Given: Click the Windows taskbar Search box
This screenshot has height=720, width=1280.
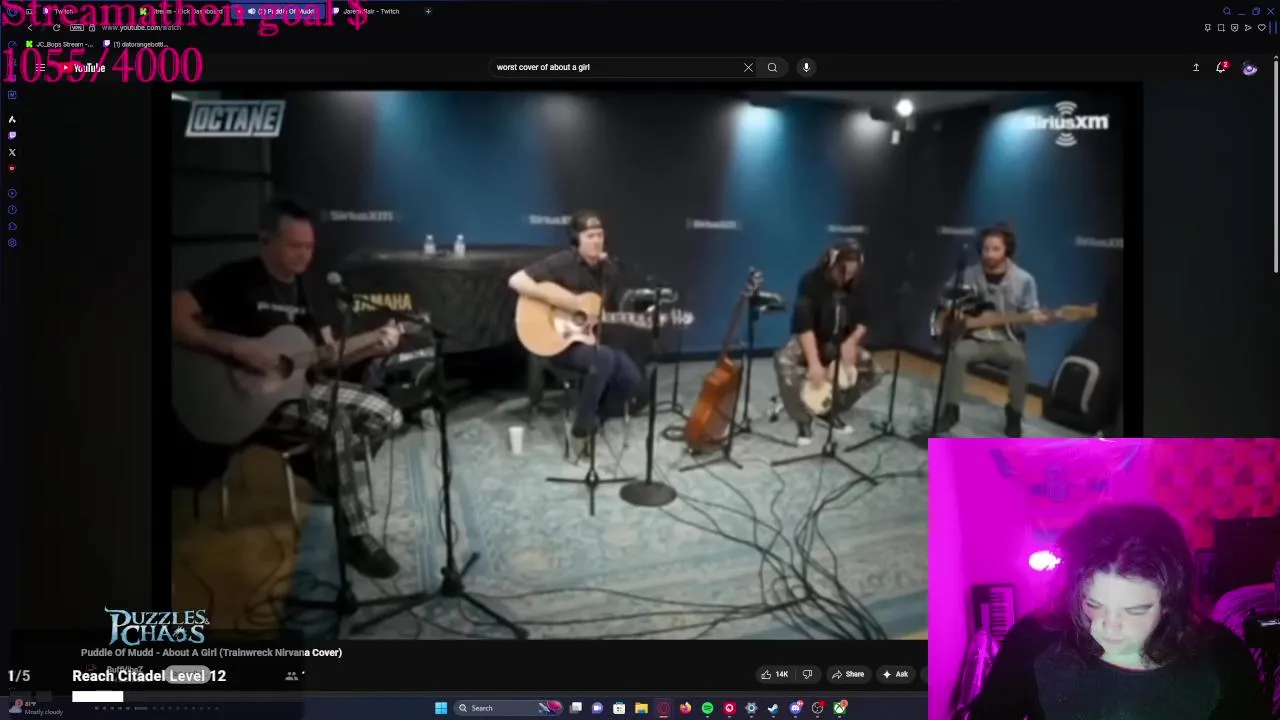Looking at the screenshot, I should coord(508,708).
